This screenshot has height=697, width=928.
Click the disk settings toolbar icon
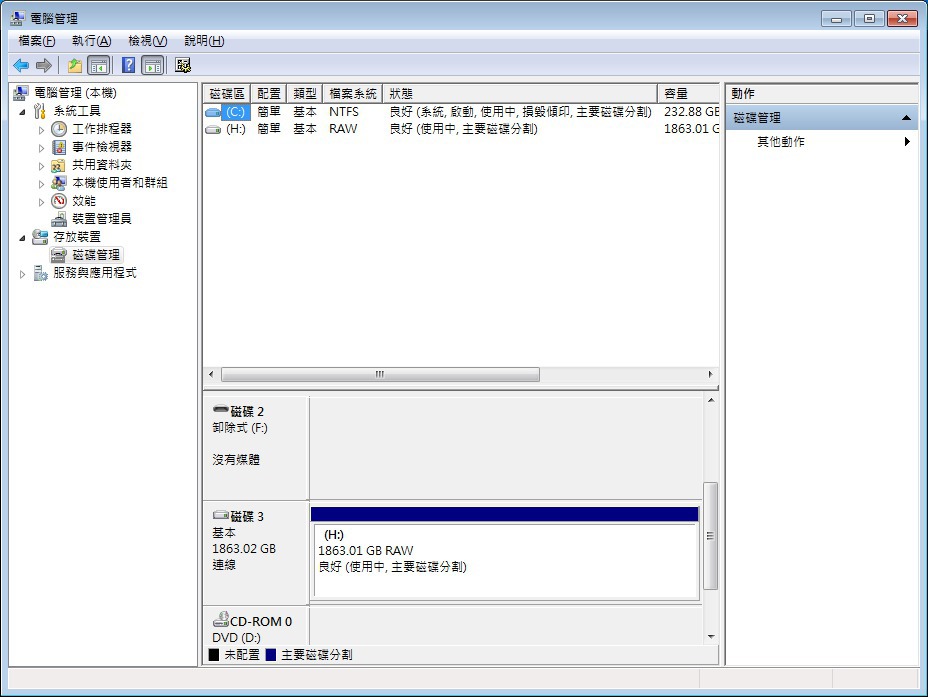[183, 65]
